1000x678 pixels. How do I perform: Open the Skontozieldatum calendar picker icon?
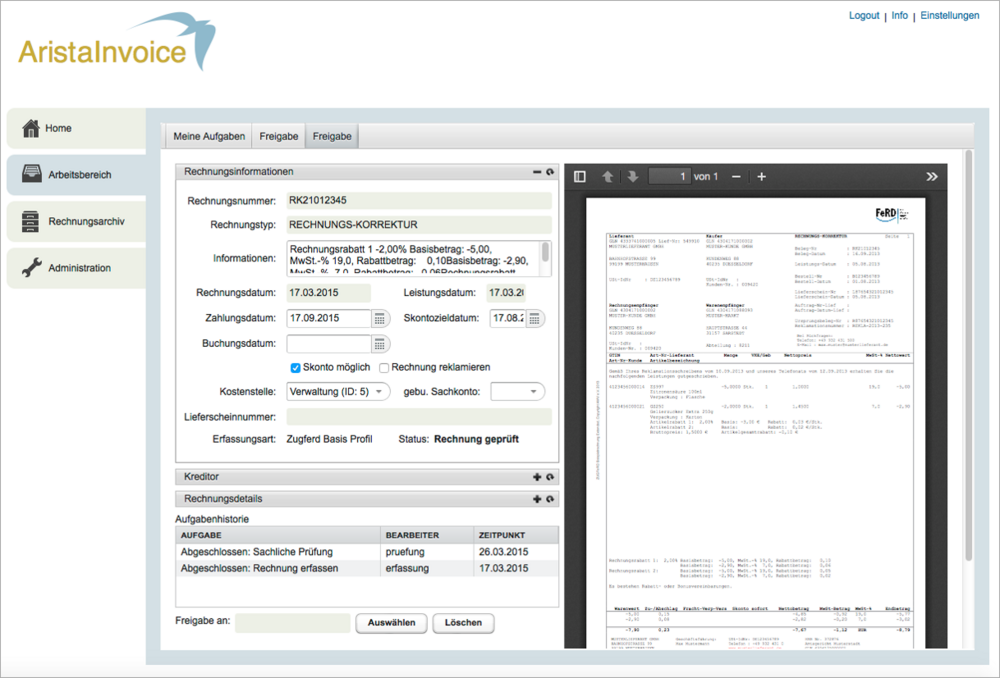coord(535,319)
